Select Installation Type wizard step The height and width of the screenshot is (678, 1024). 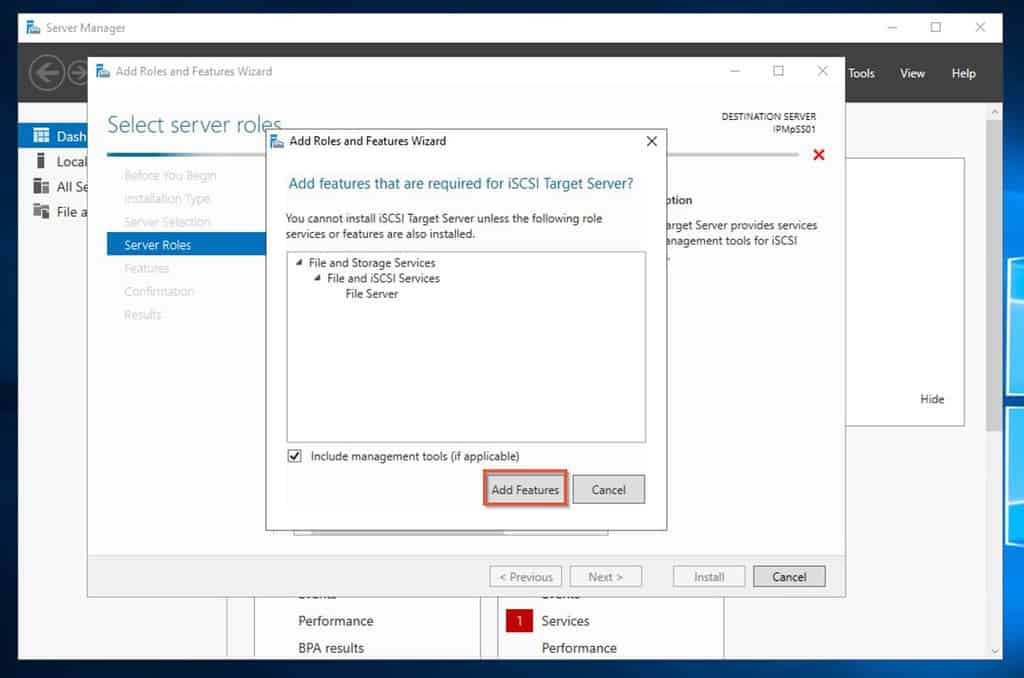pos(167,199)
